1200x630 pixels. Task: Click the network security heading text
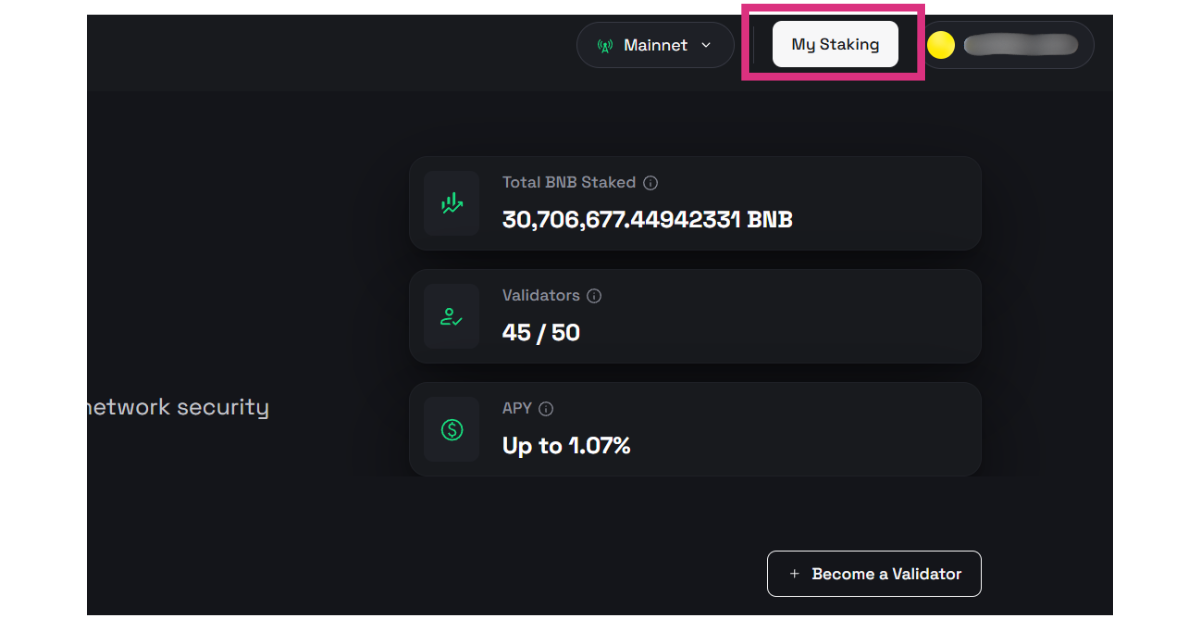178,408
